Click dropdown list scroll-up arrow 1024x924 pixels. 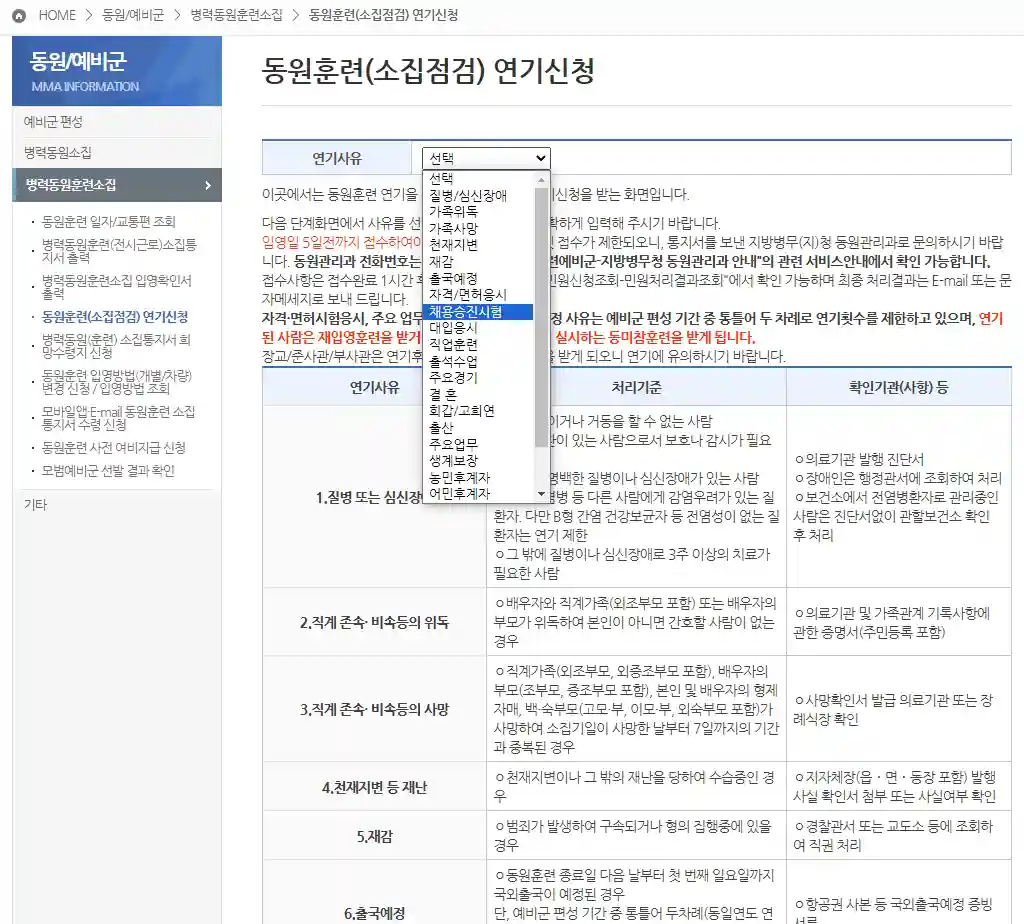tap(541, 179)
